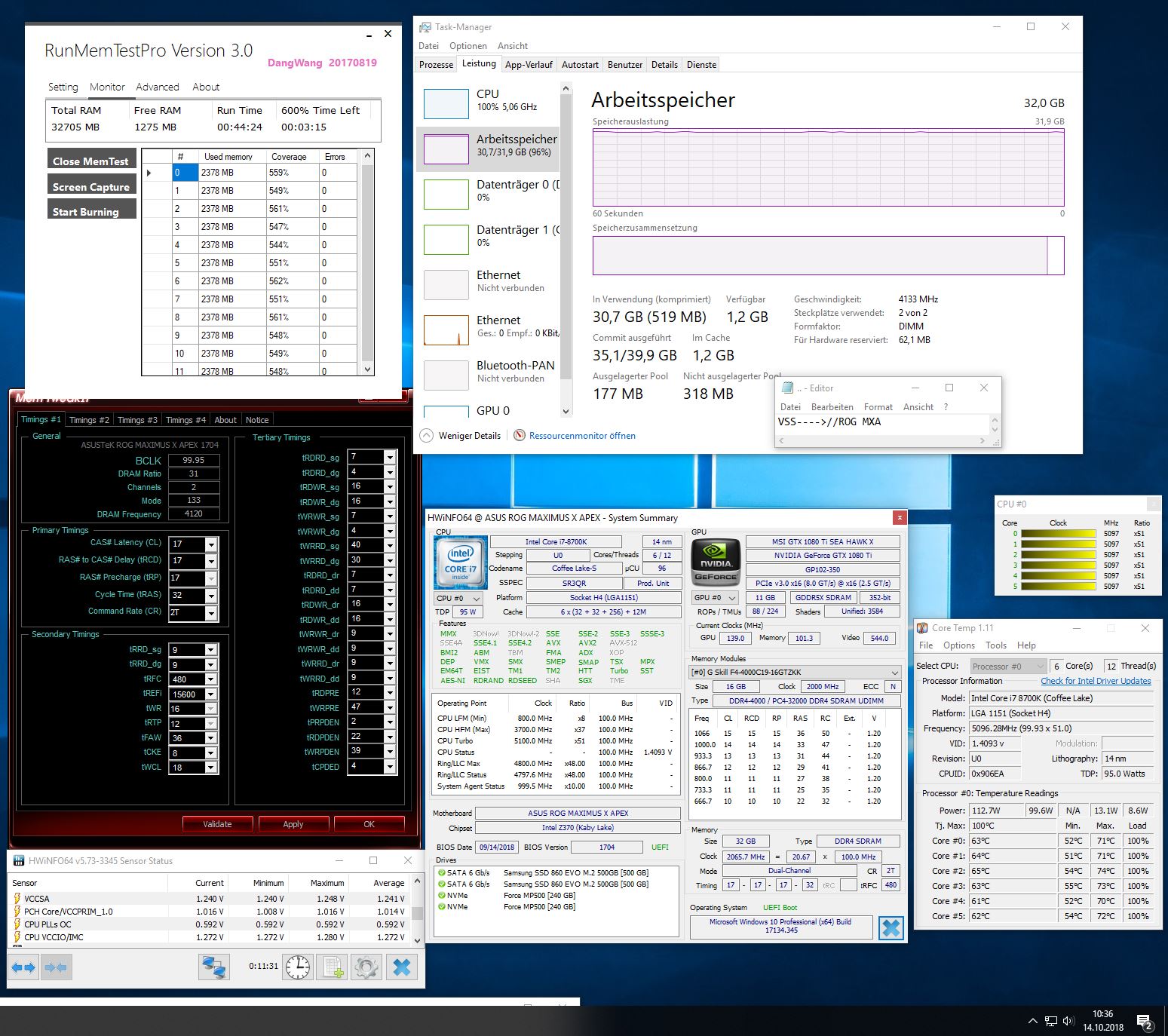
Task: Open the tREFI dropdown in MemTweakIt
Action: (x=212, y=694)
